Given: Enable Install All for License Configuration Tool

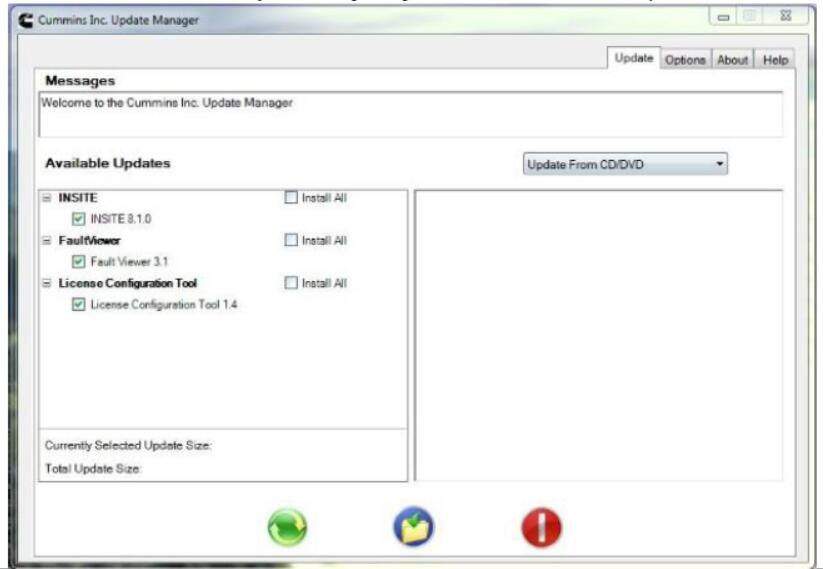Looking at the screenshot, I should tap(291, 283).
